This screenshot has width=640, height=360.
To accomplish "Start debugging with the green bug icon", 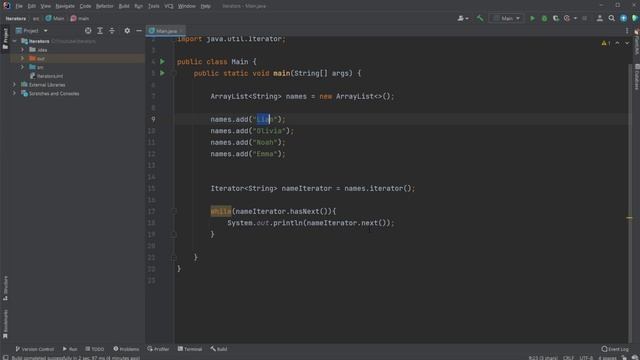I will (544, 18).
